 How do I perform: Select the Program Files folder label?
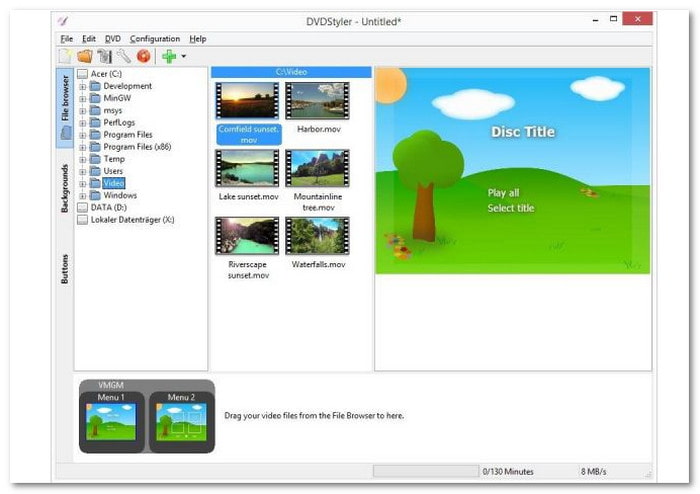128,134
